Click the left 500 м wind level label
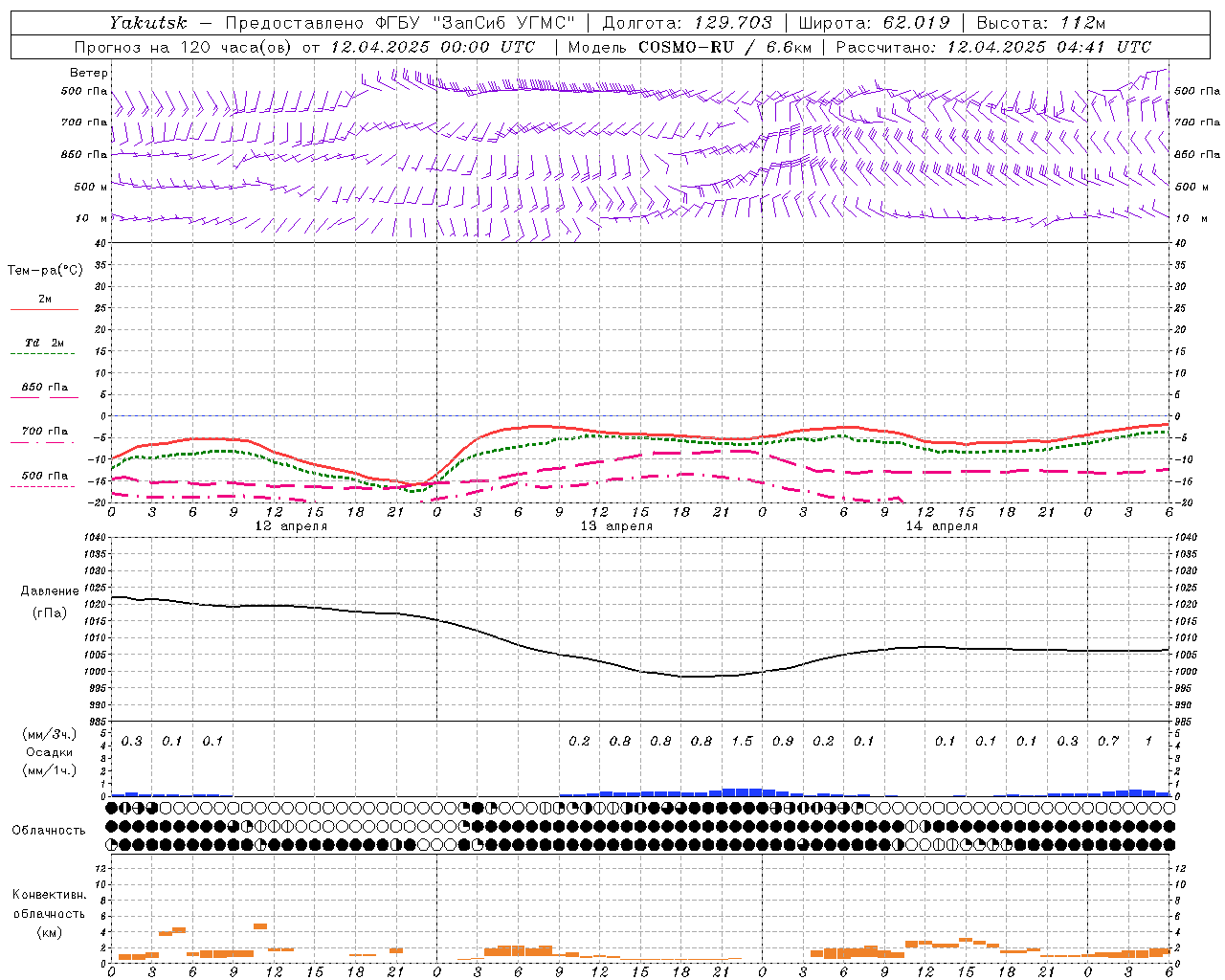The height and width of the screenshot is (980, 1225). point(91,187)
